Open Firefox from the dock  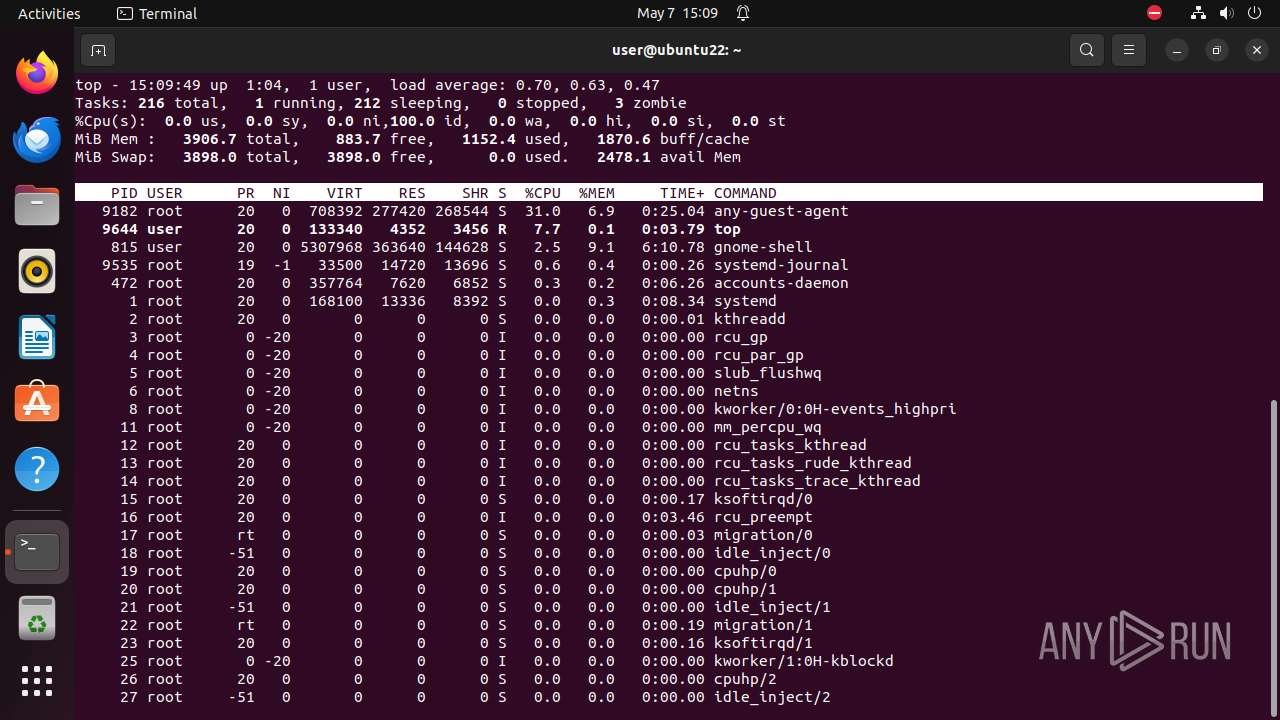click(37, 74)
